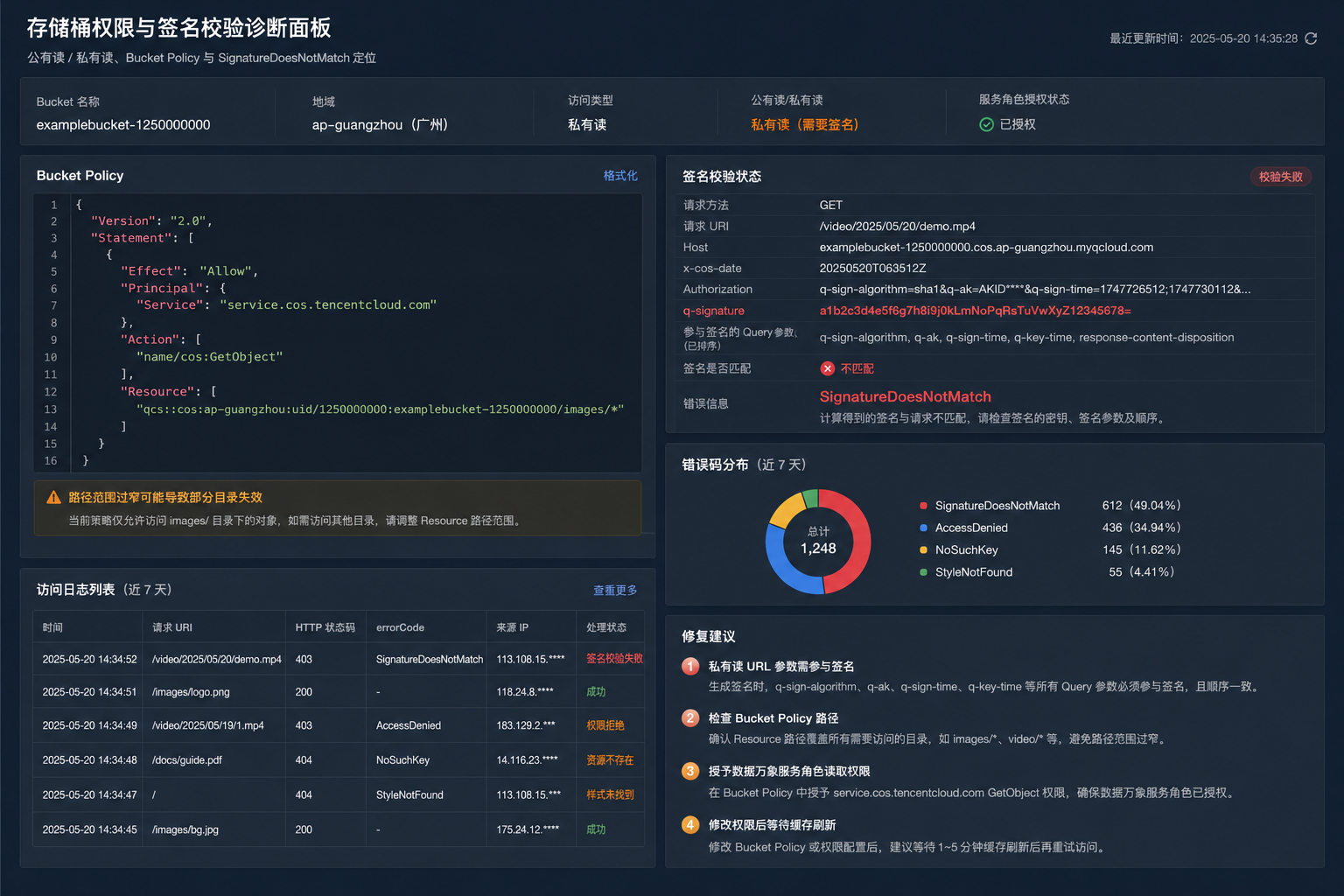Click suggestion title 授予数据万象服务角色读取权限
The width and height of the screenshot is (1344, 896).
789,771
